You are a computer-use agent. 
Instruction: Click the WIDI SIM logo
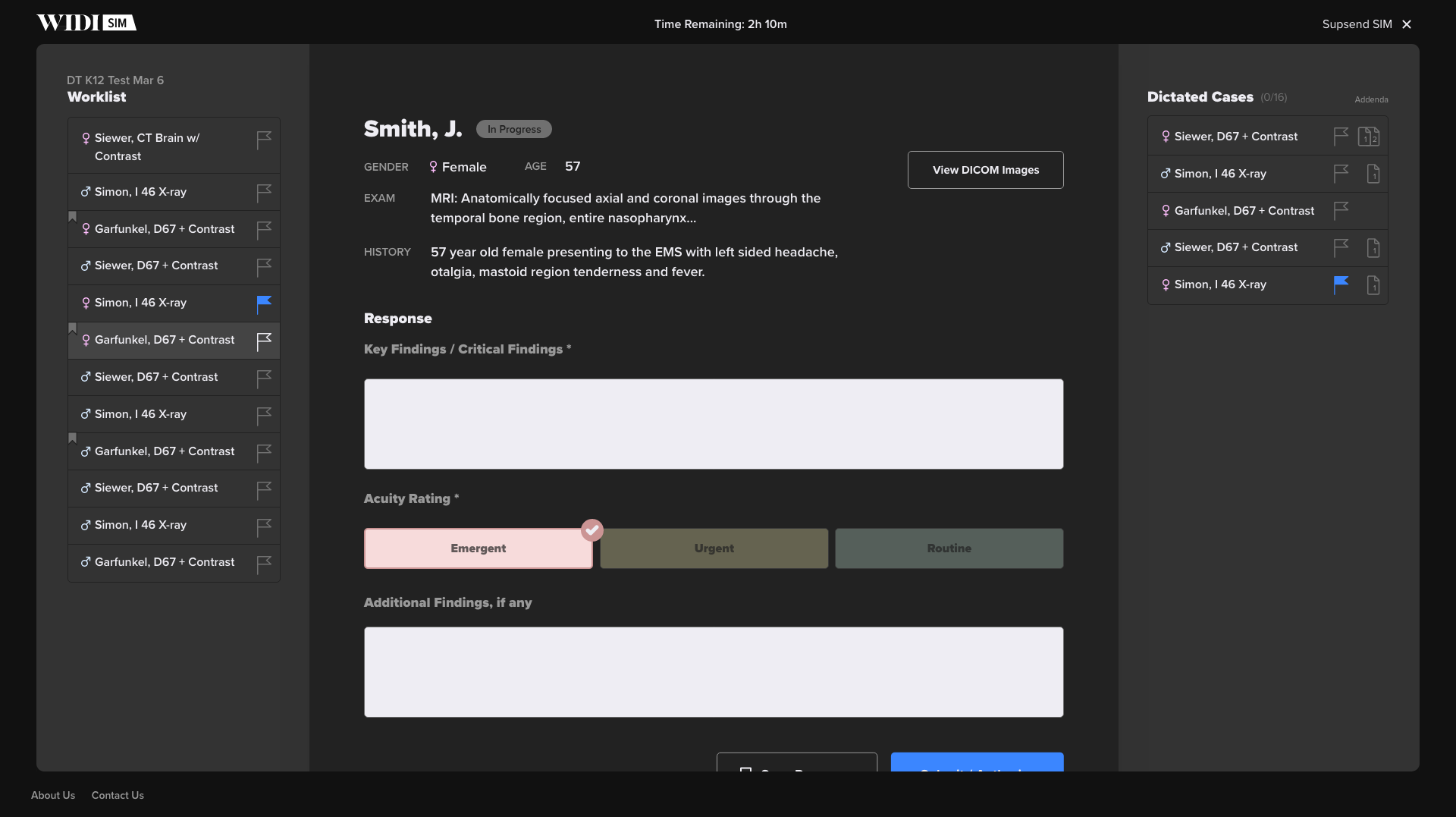(x=86, y=23)
